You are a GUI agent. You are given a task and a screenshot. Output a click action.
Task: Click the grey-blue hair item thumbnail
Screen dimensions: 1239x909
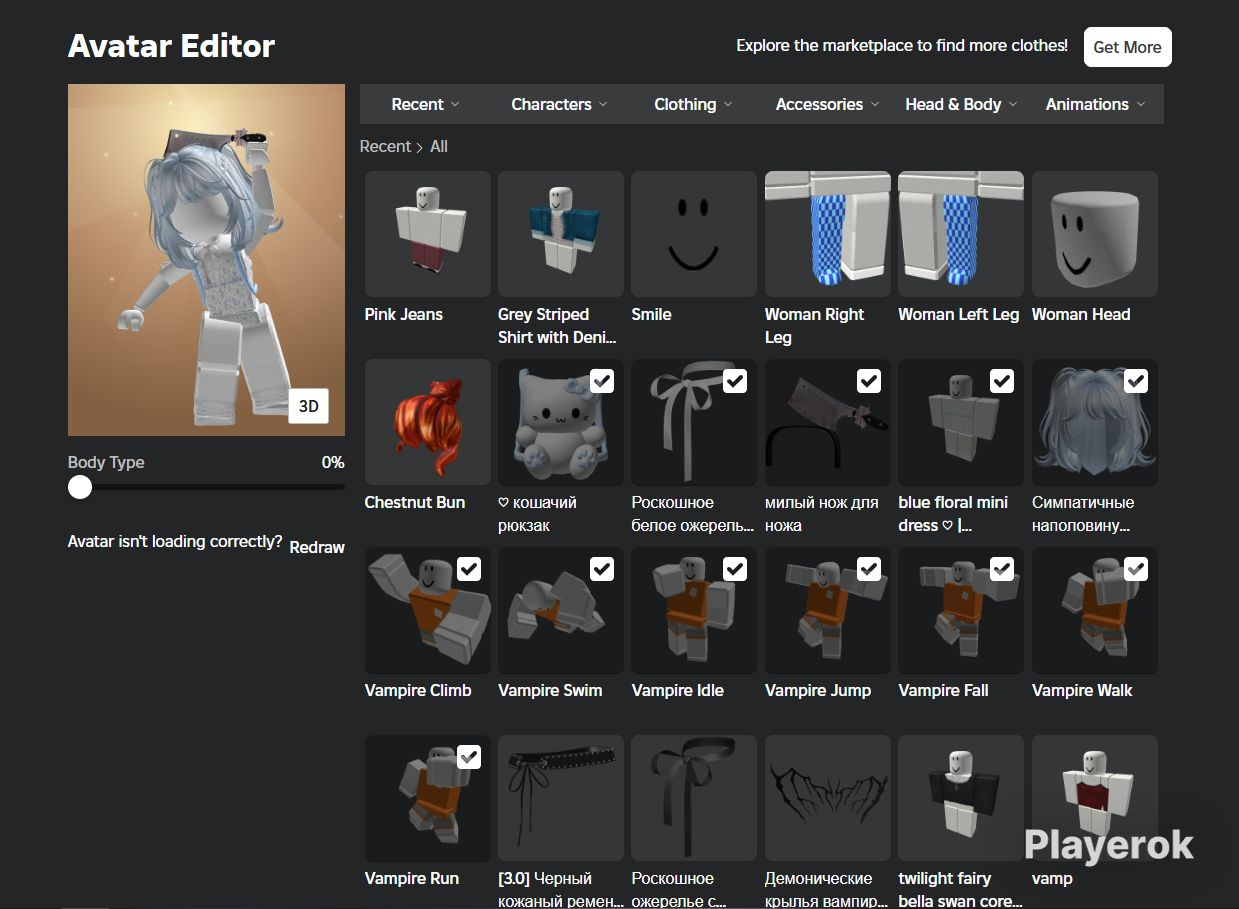(1095, 422)
